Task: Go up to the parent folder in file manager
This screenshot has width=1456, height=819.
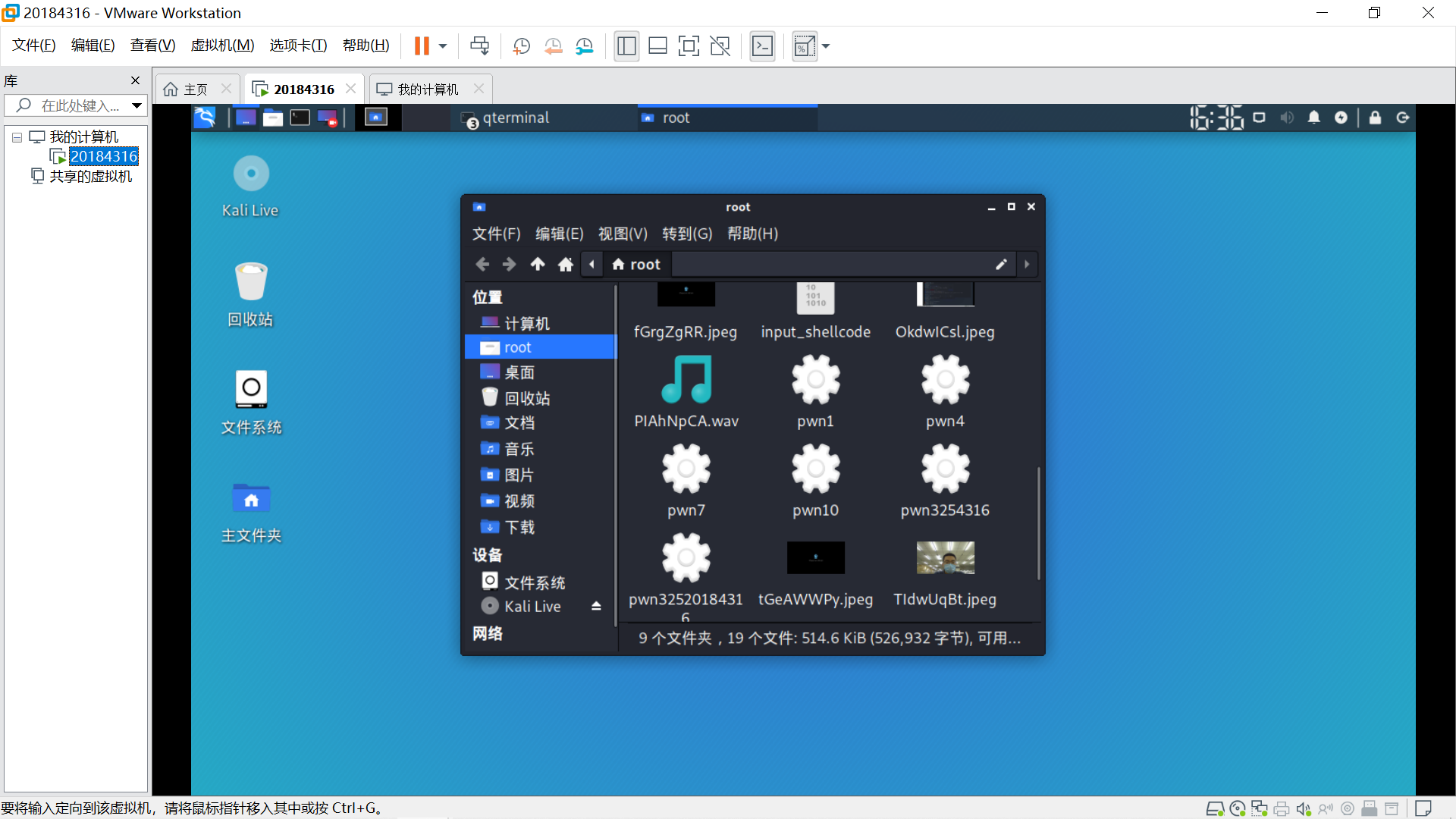Action: pos(537,264)
